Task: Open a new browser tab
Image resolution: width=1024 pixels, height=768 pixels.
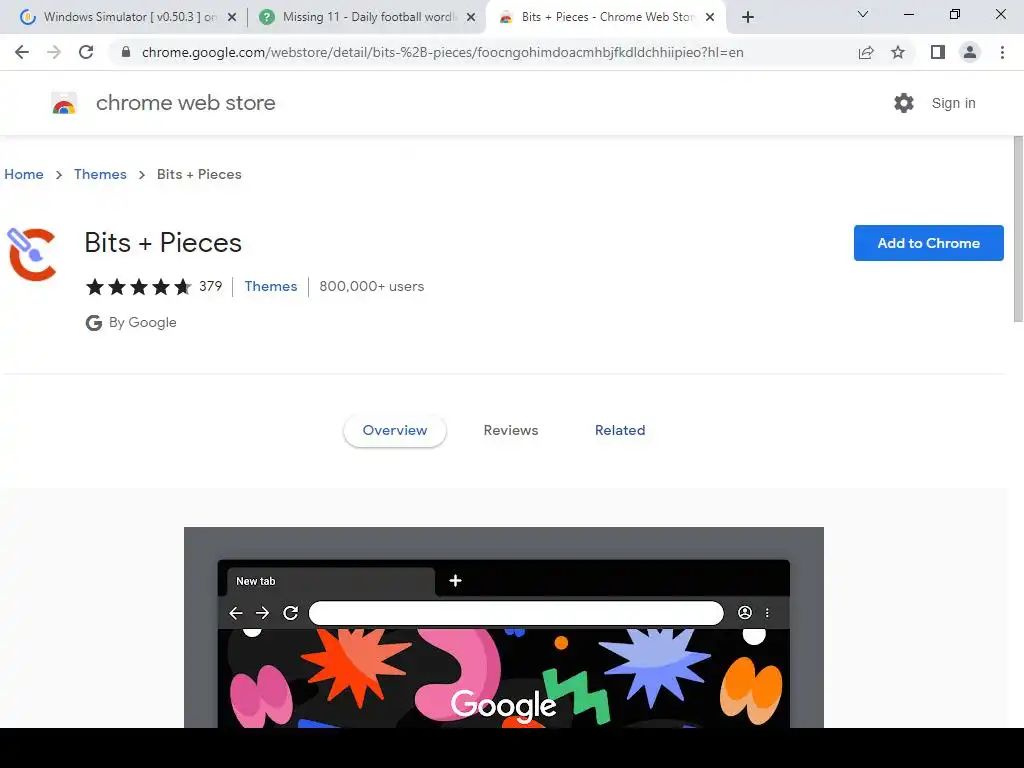Action: pos(748,17)
